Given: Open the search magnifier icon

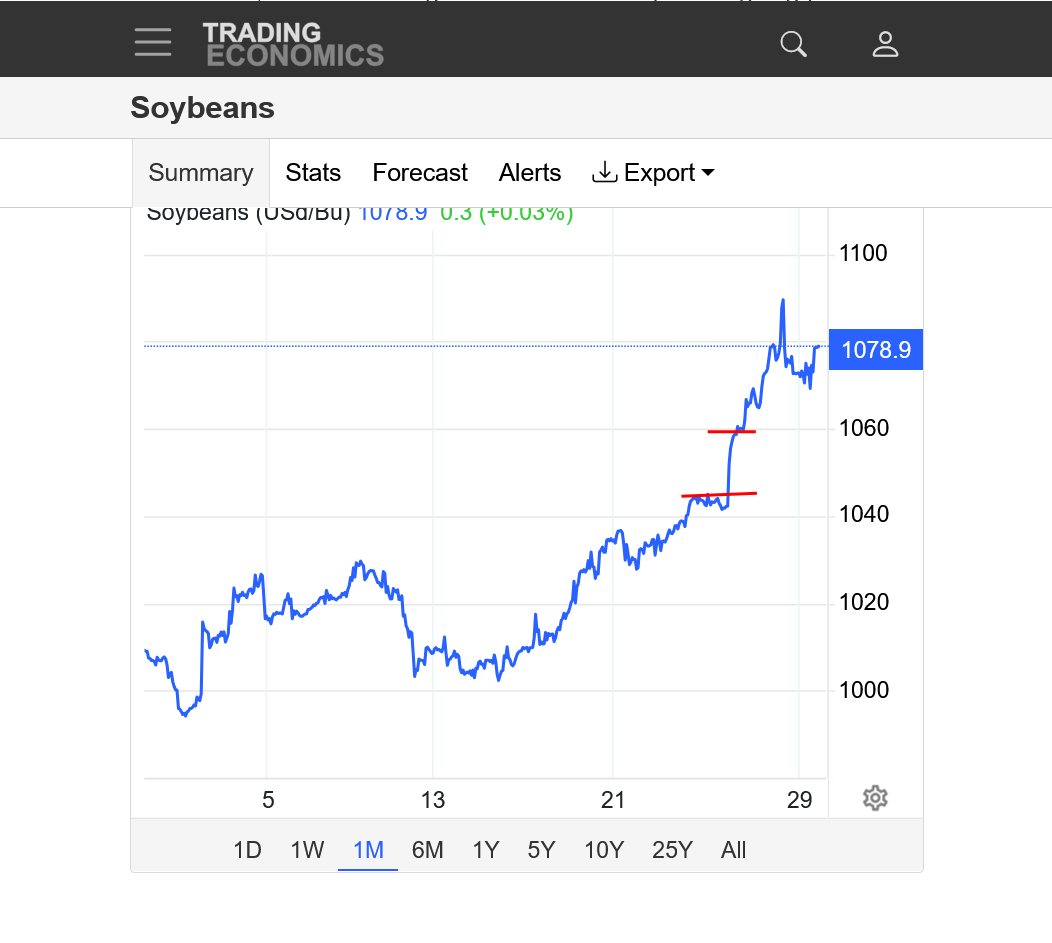Looking at the screenshot, I should click(793, 44).
